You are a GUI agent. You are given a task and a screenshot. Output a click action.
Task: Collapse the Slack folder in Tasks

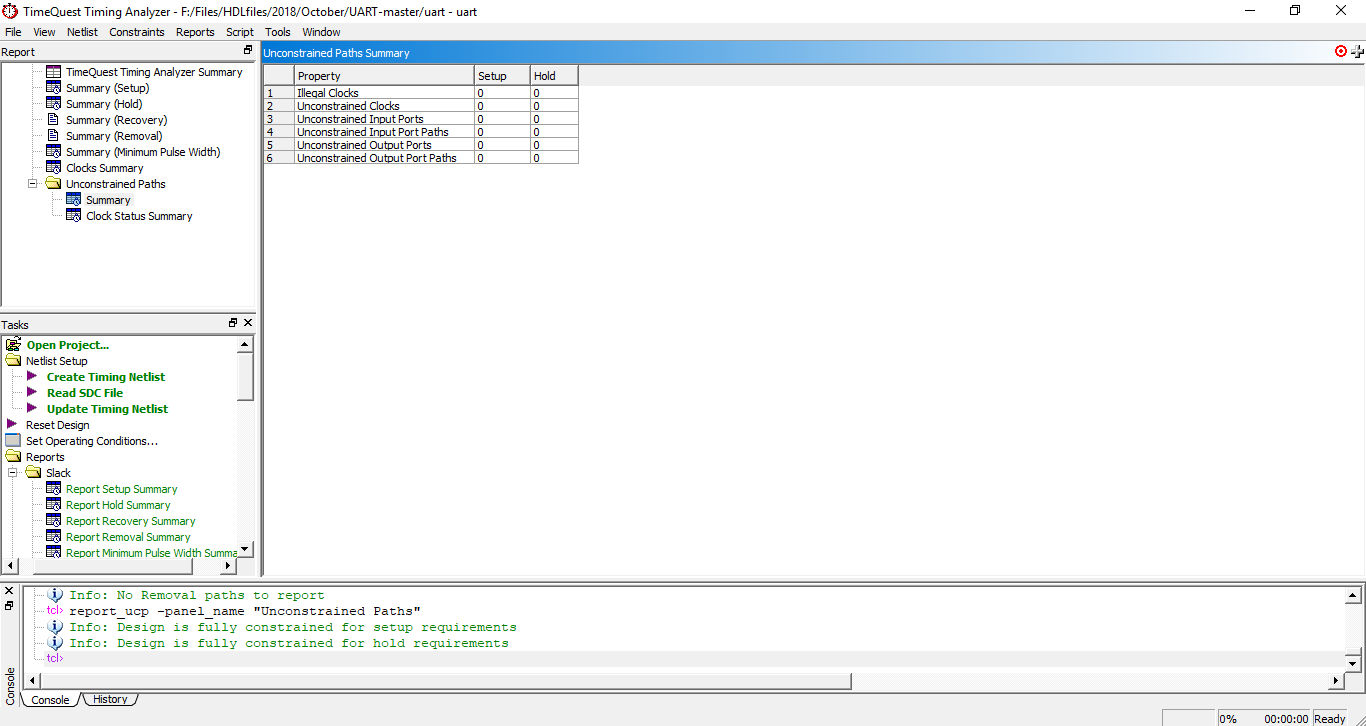tap(12, 473)
